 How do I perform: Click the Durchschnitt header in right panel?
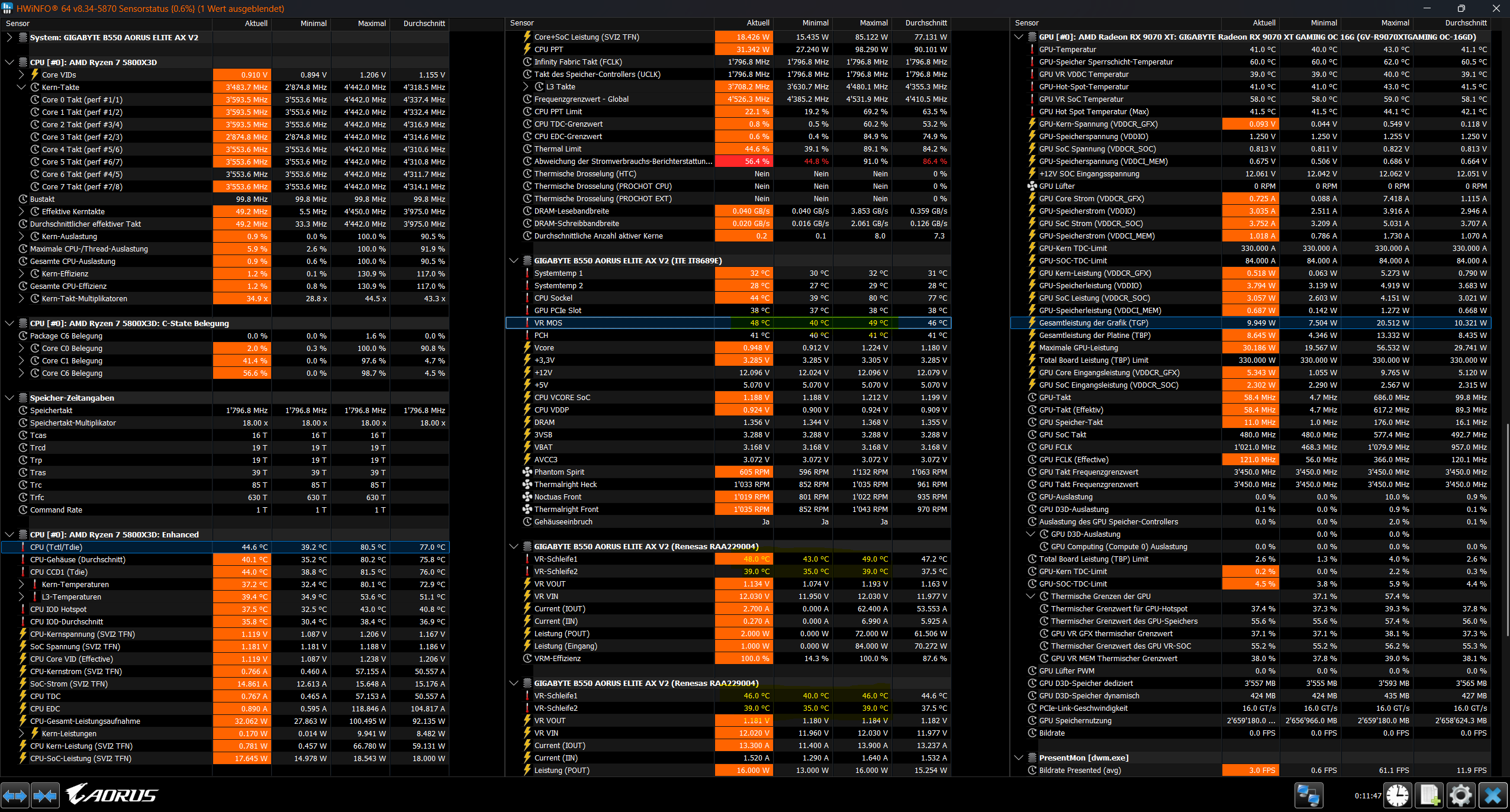coord(1465,23)
